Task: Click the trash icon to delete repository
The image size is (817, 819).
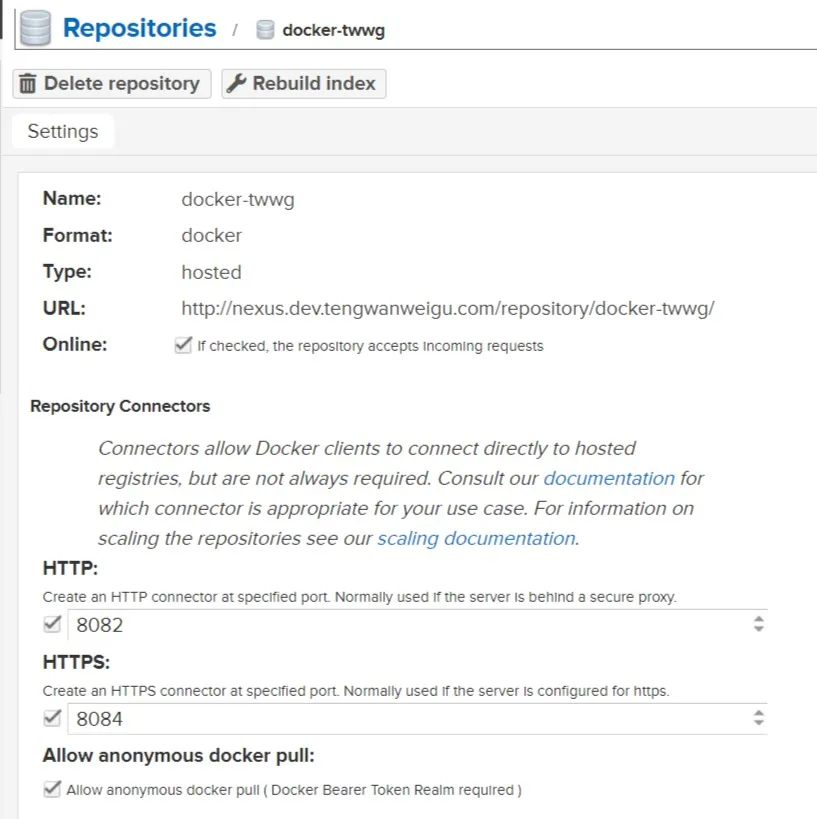Action: (x=28, y=84)
